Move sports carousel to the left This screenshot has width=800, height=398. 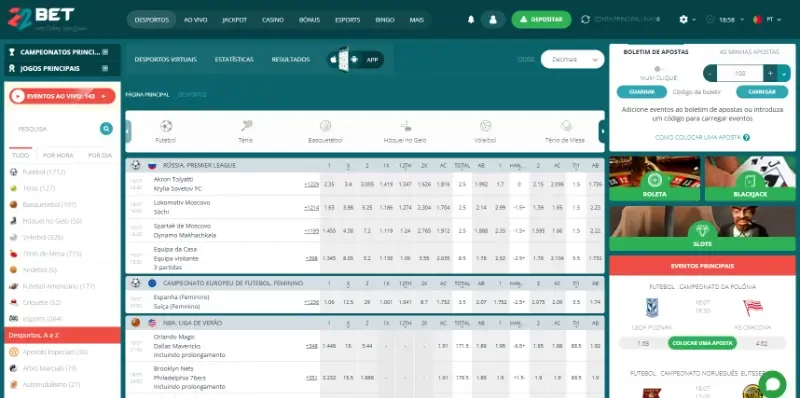coord(128,131)
